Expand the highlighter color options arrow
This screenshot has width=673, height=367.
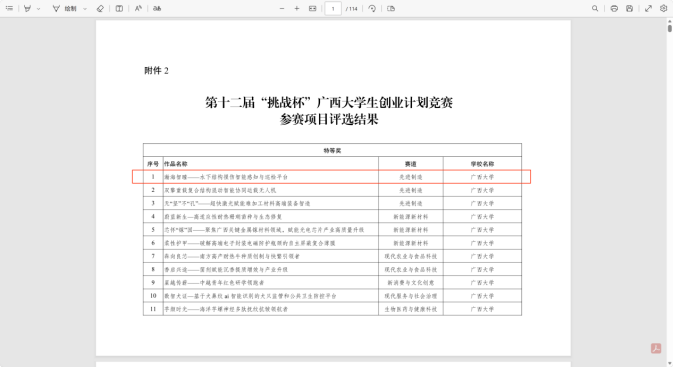39,9
